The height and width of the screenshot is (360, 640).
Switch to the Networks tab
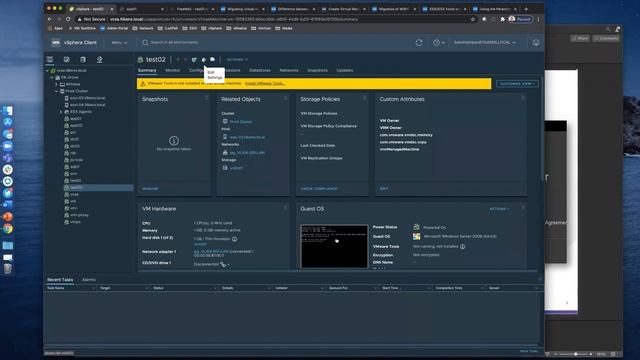click(289, 70)
